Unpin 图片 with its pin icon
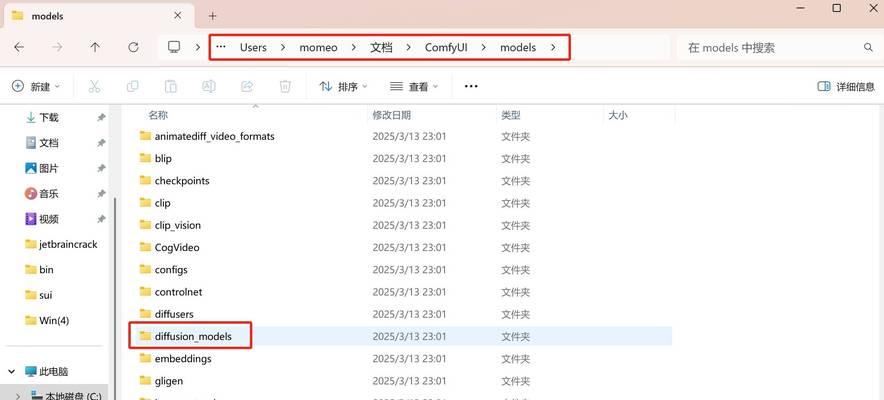Screen dimensions: 884x400 (x=101, y=168)
